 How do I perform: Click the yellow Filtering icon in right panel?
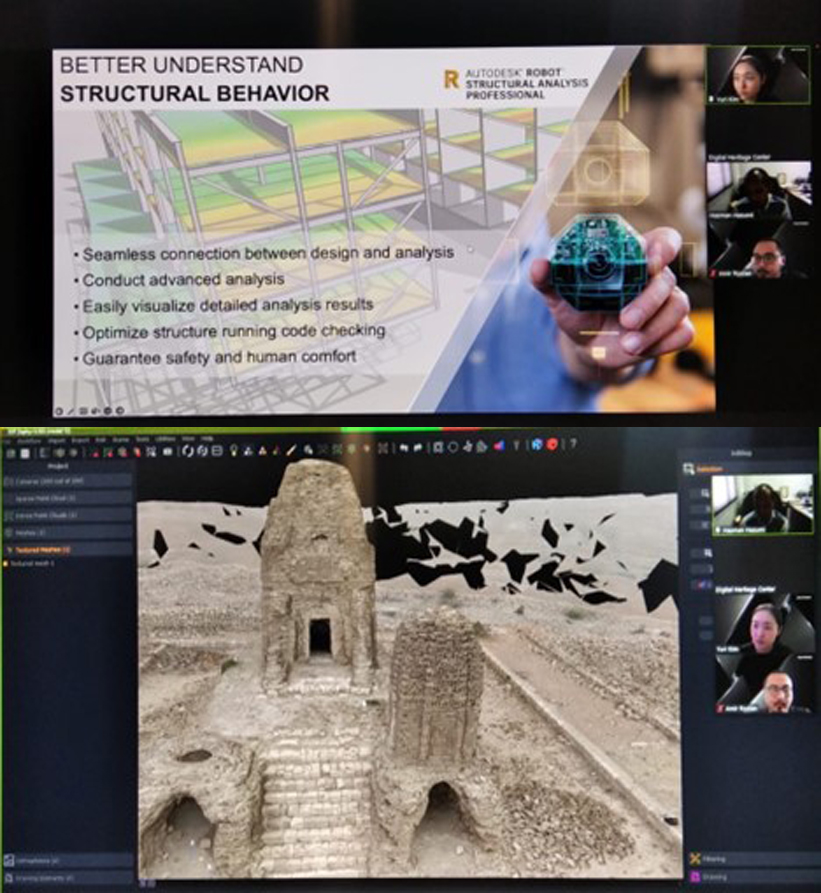(x=695, y=858)
